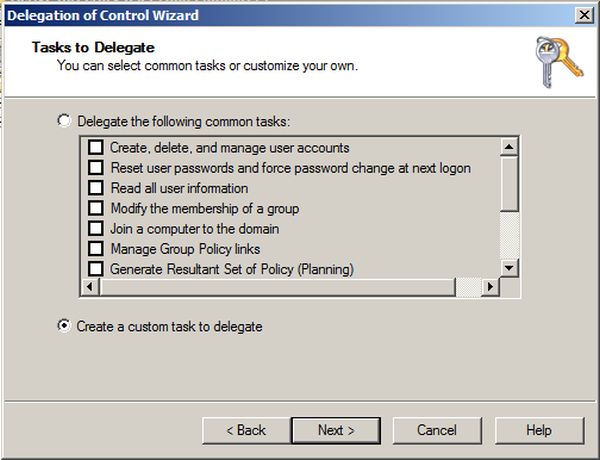Close the wizard with the title bar X

pos(584,15)
